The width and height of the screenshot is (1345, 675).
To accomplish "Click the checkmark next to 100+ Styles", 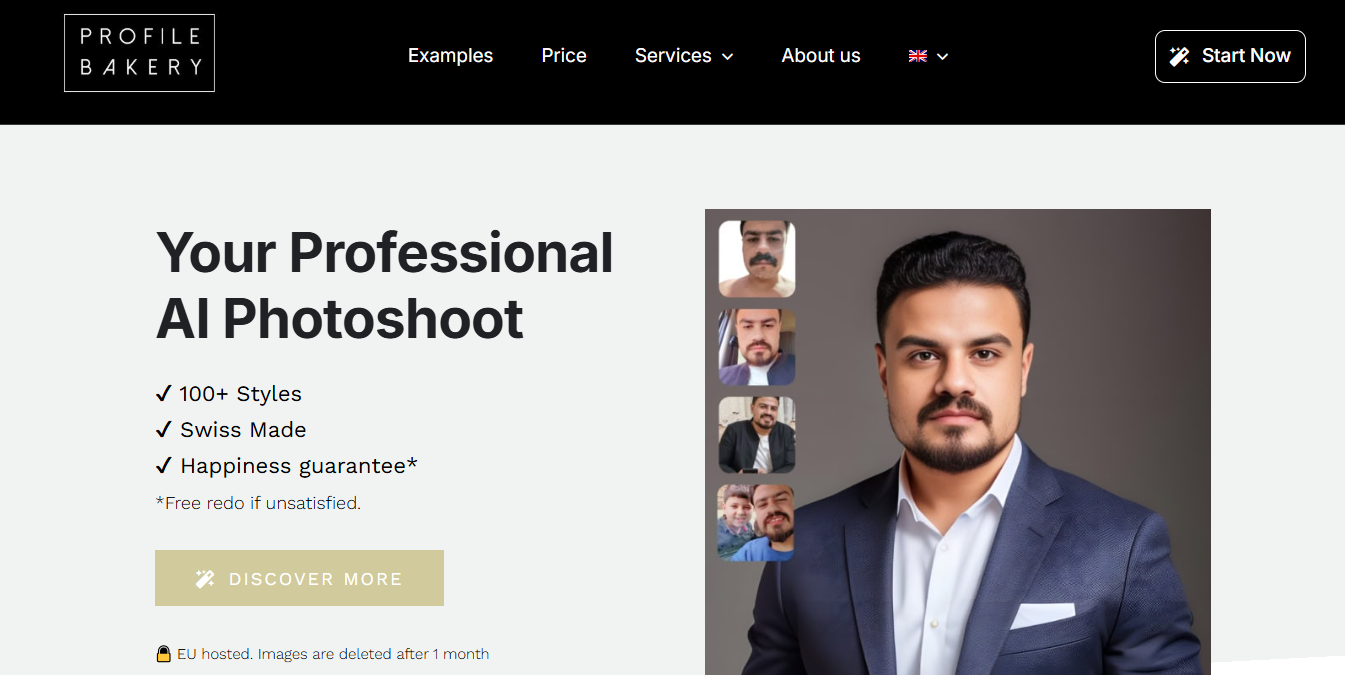I will click(x=164, y=394).
